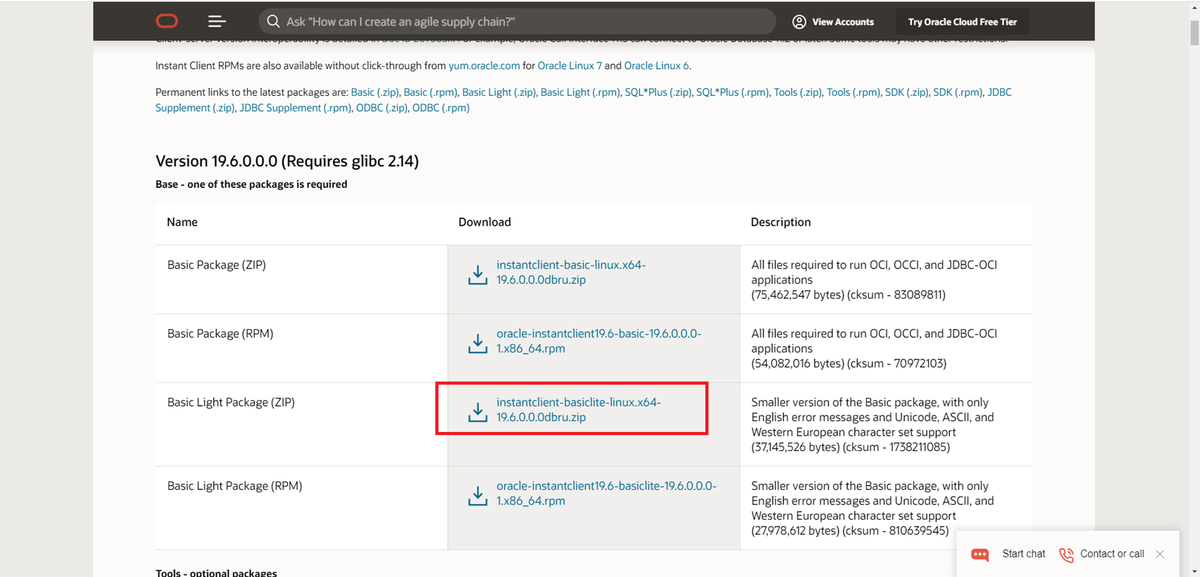Open the Basic (.zip) permanent link
Image resolution: width=1200 pixels, height=577 pixels.
pyautogui.click(x=375, y=92)
